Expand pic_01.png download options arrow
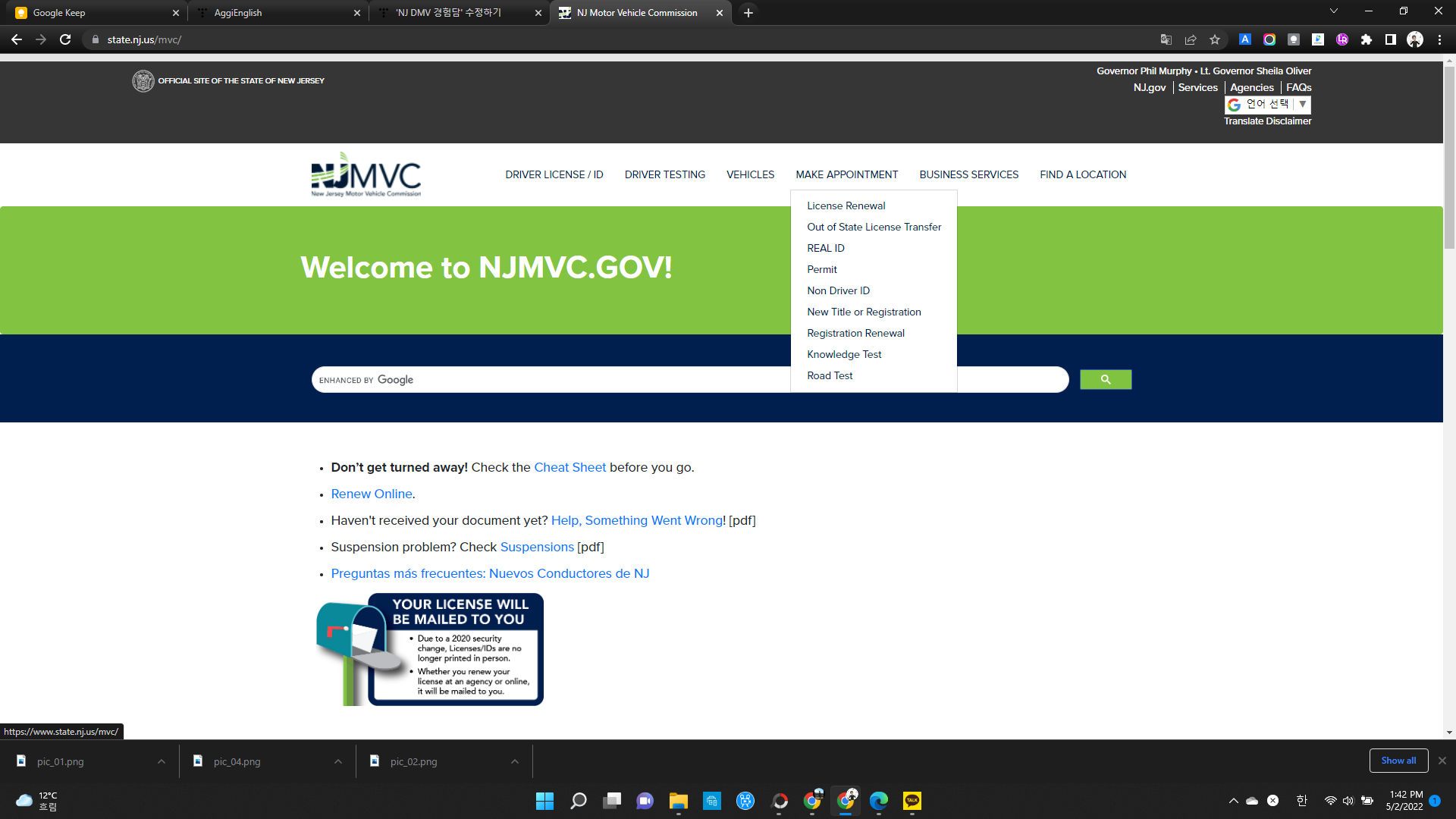The image size is (1456, 819). pos(162,761)
